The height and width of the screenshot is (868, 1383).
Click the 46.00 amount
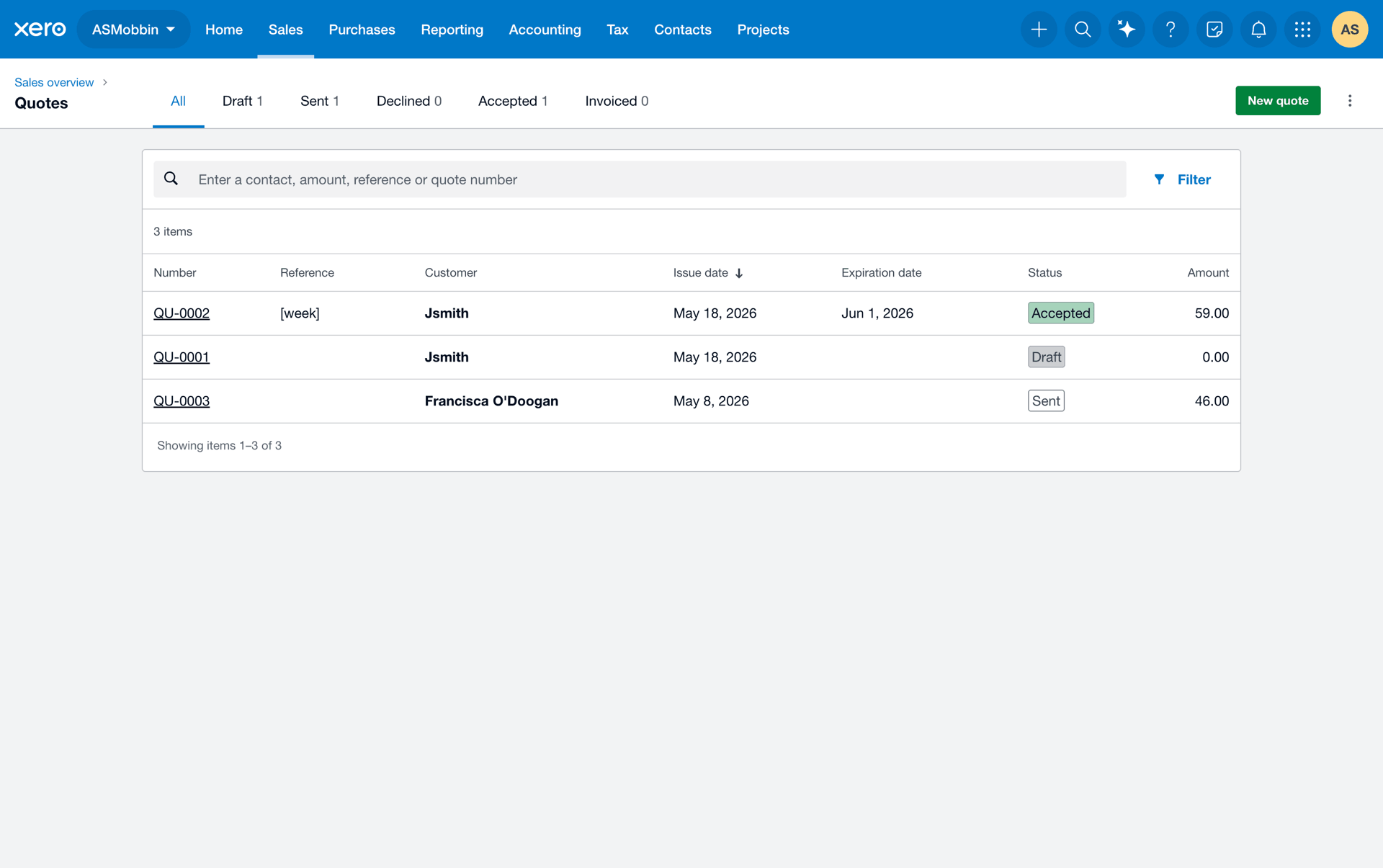[1212, 401]
